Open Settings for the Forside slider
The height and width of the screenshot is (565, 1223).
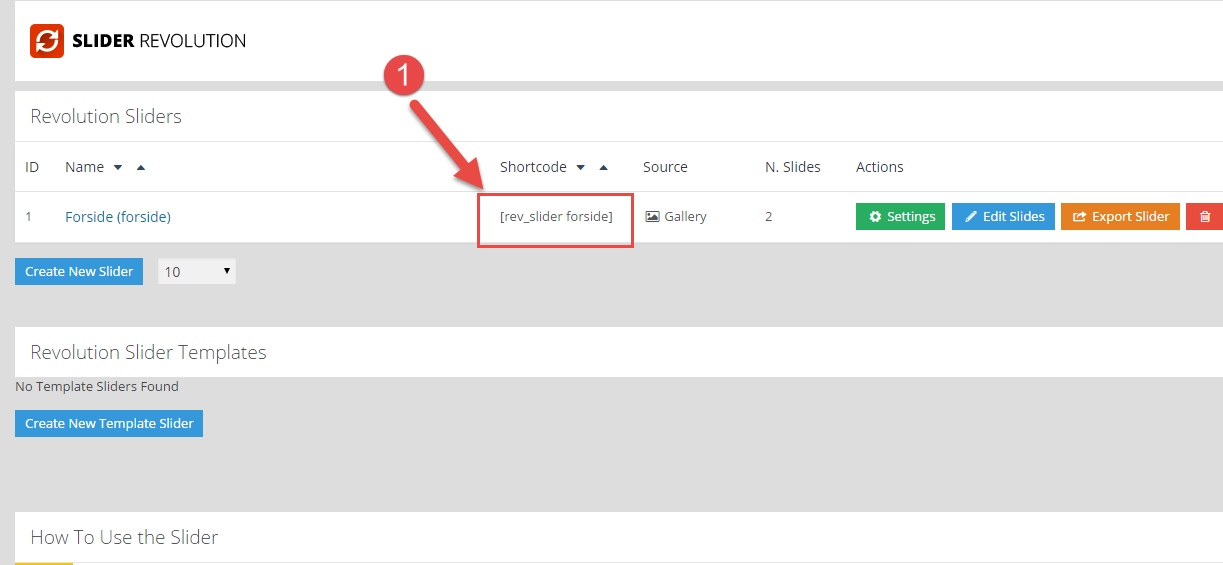(900, 216)
